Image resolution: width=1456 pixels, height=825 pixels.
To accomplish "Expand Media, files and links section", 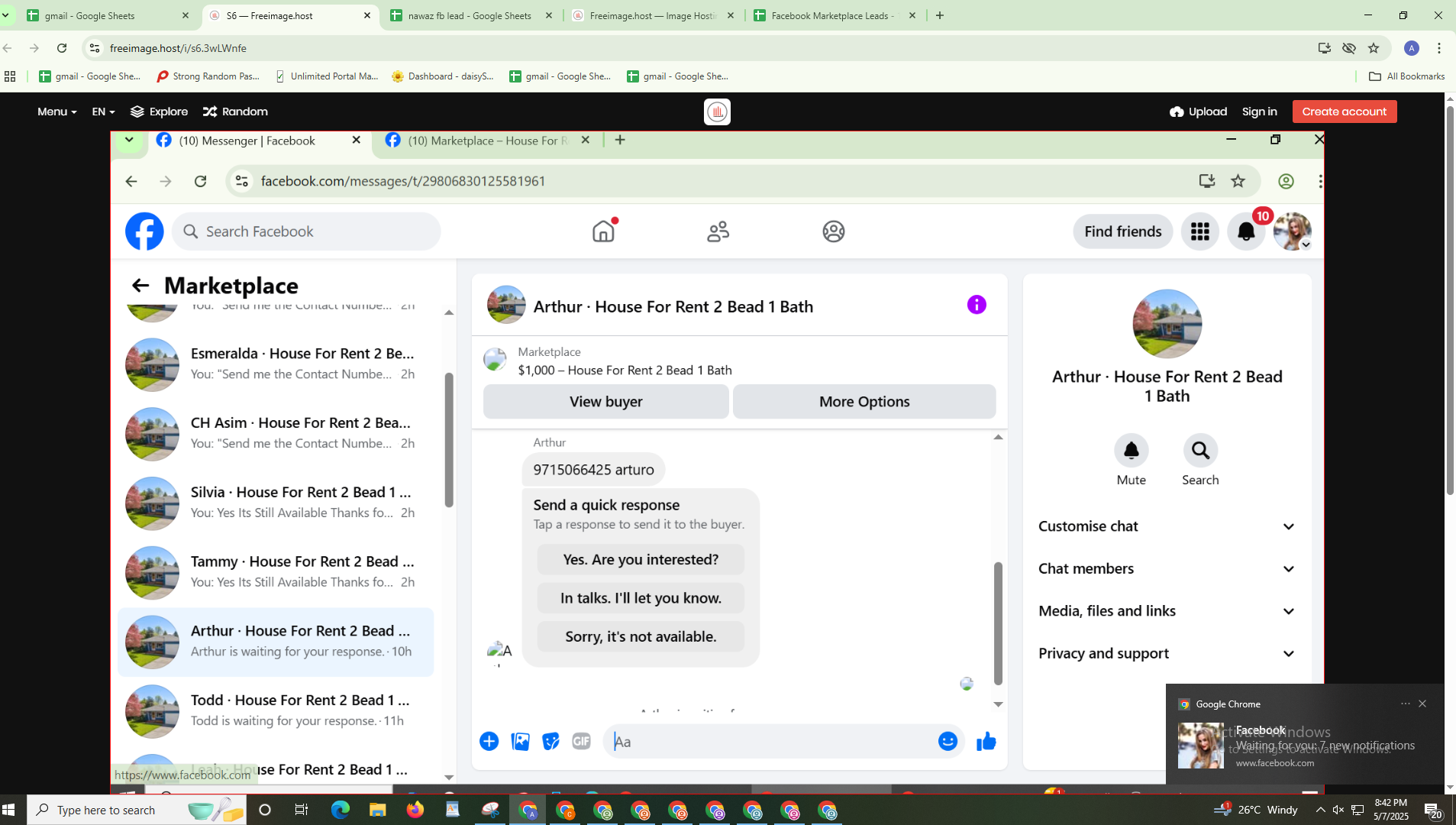I will [1167, 611].
